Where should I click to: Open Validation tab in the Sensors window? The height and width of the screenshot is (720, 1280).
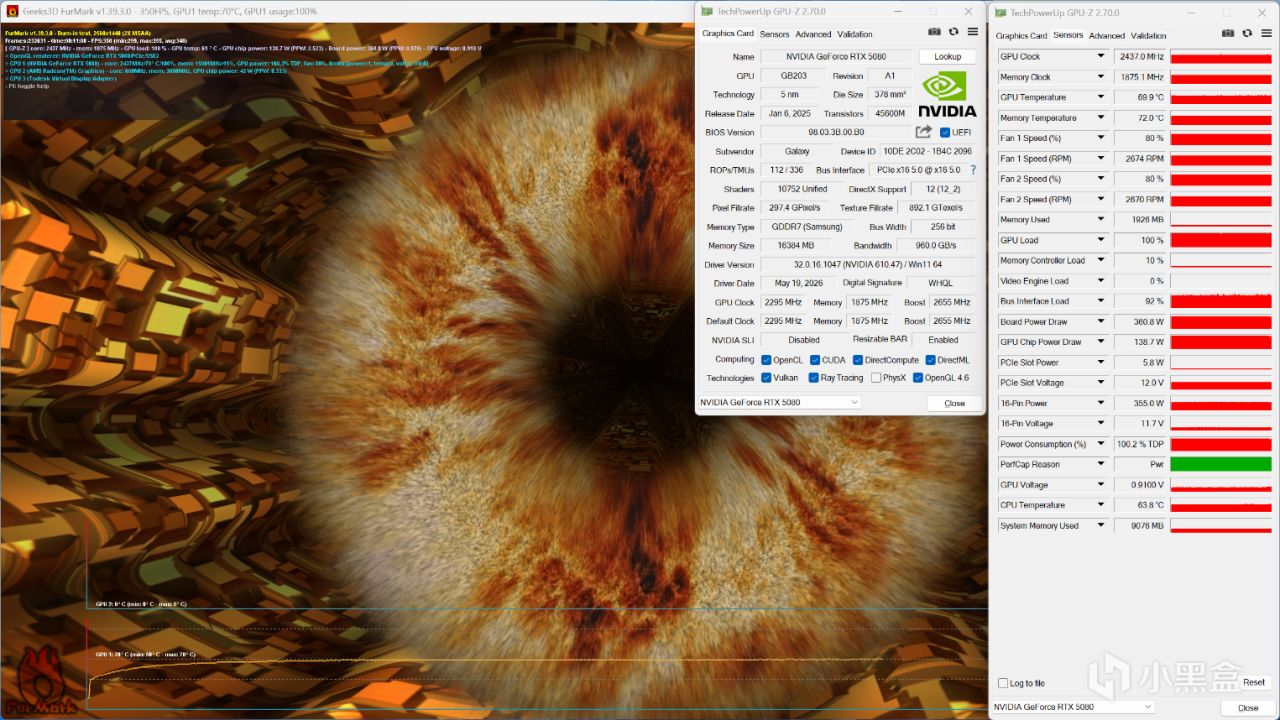pos(1148,35)
